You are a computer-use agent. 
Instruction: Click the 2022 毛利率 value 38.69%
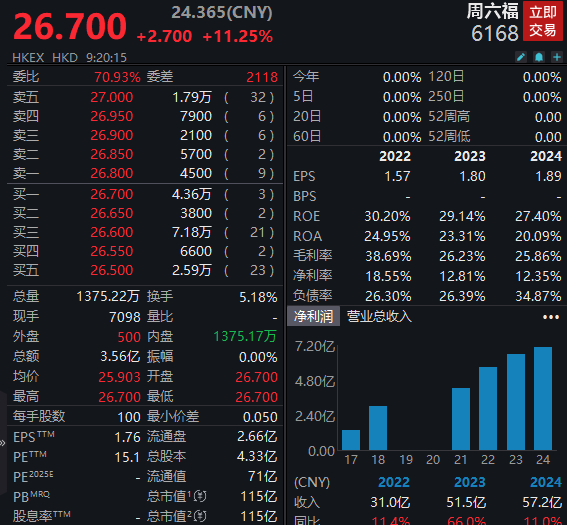point(388,256)
